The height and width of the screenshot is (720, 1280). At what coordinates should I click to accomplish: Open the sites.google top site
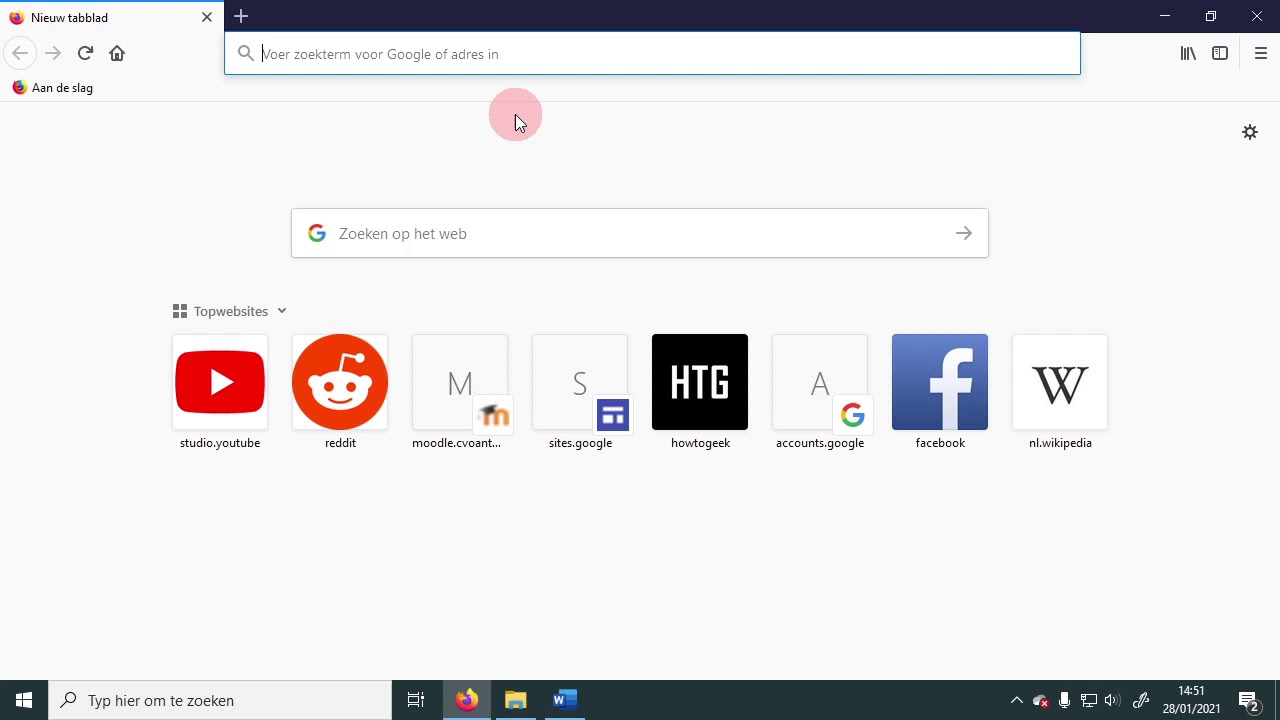(x=580, y=392)
